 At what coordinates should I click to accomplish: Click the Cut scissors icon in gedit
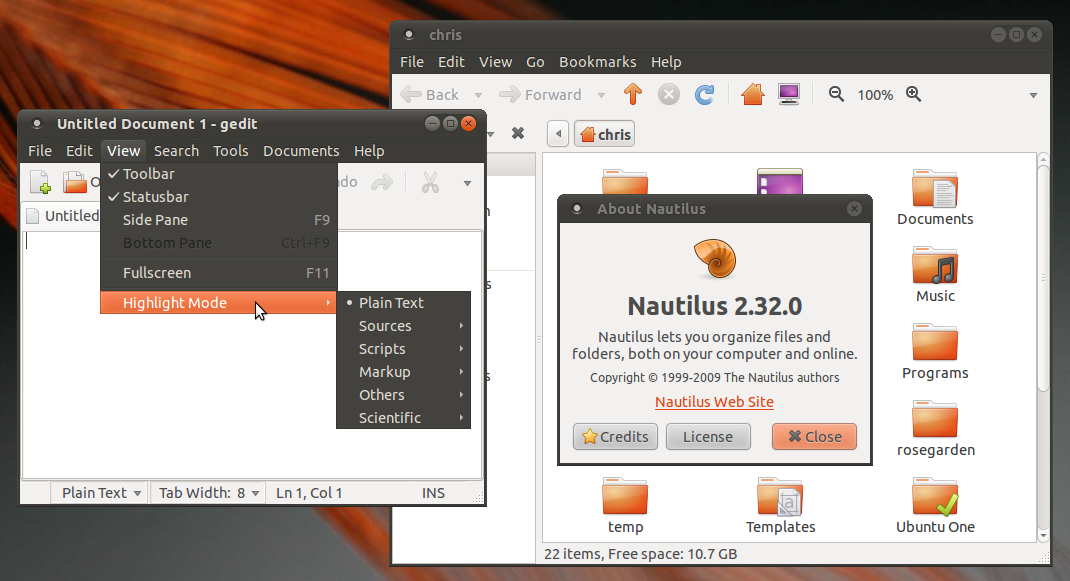click(x=430, y=182)
